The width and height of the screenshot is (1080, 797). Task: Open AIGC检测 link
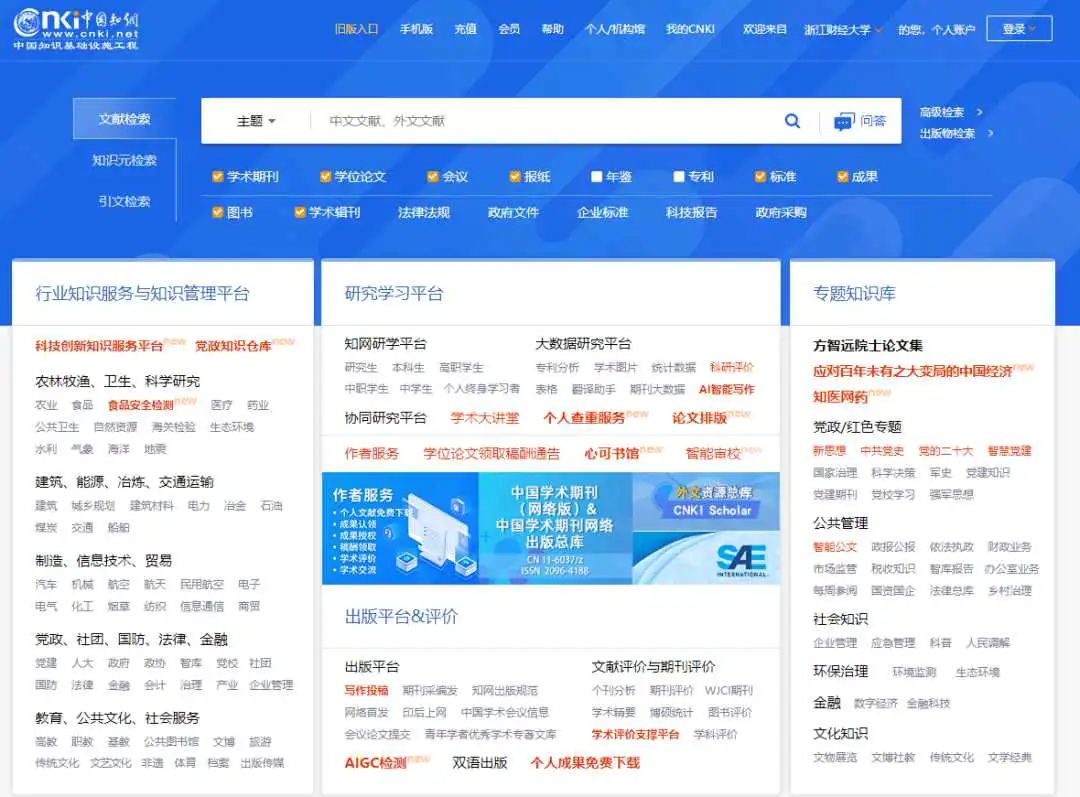(375, 763)
